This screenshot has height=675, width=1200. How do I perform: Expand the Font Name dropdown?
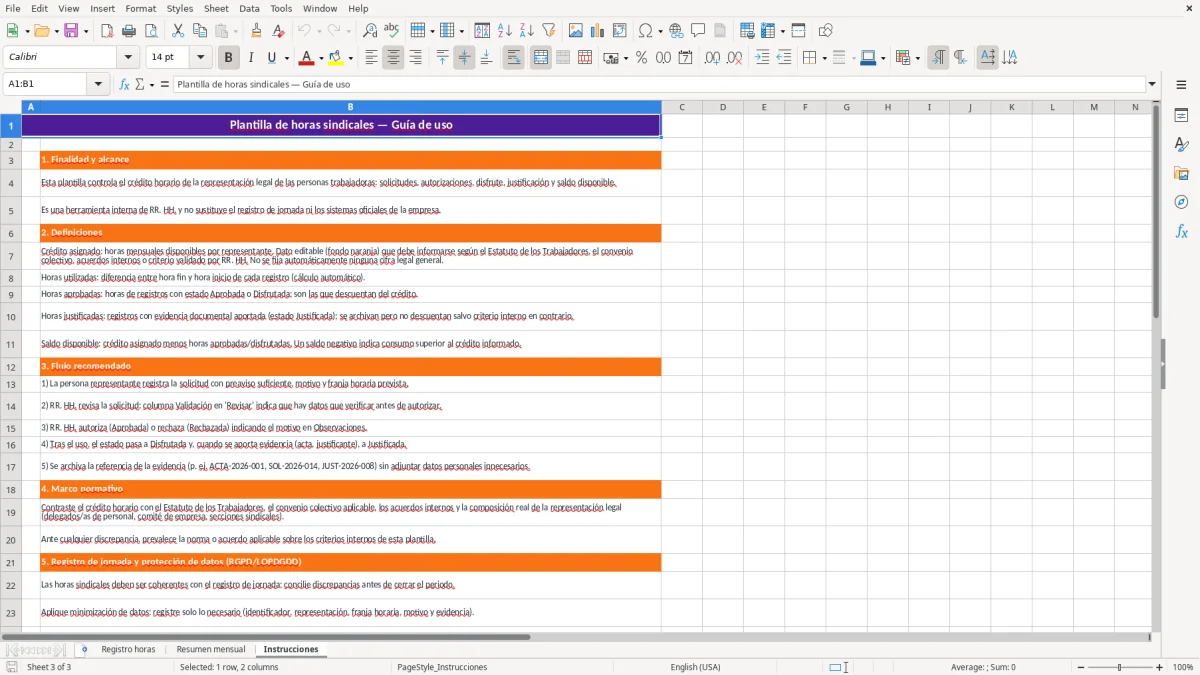(128, 58)
